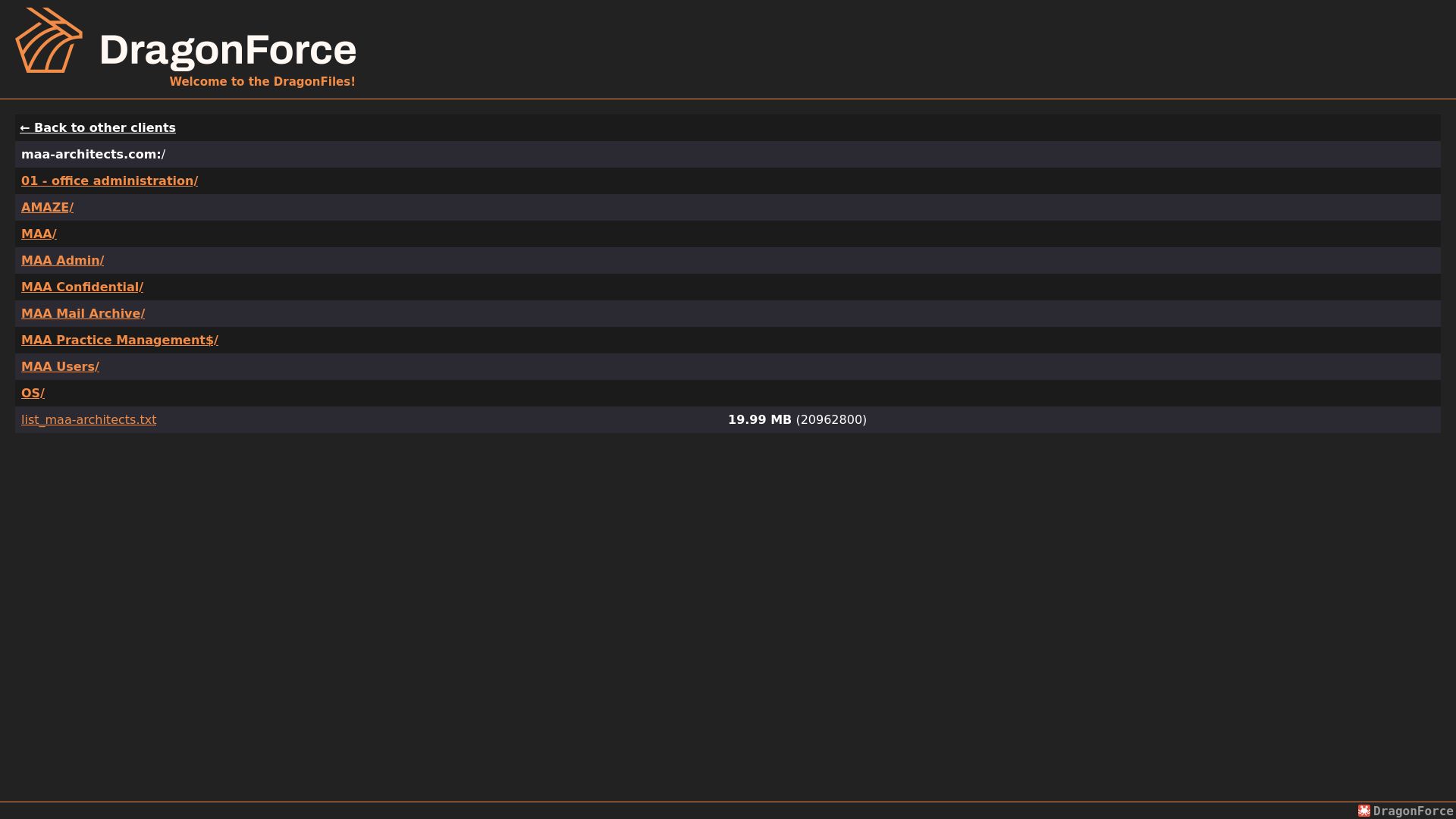Open the 01 - office administration folder
This screenshot has height=819, width=1456.
109,181
